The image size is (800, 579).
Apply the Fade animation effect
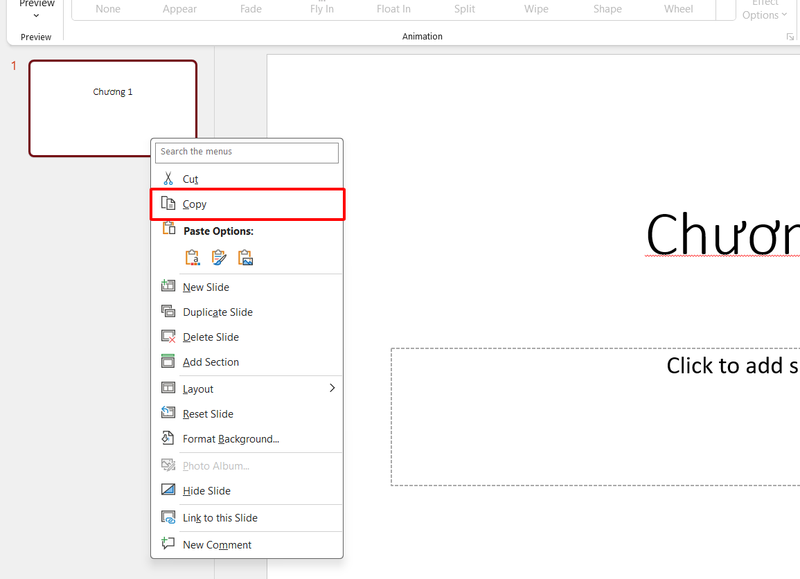coord(251,9)
